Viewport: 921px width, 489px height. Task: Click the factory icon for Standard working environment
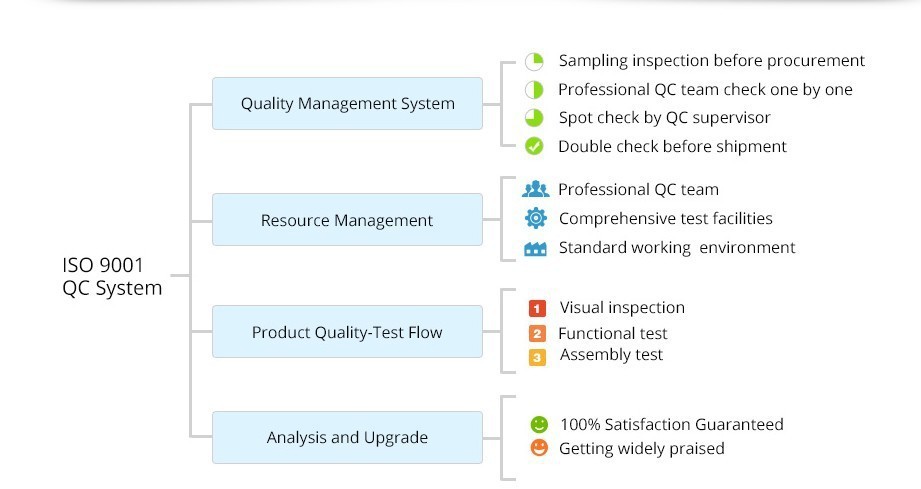pos(536,248)
